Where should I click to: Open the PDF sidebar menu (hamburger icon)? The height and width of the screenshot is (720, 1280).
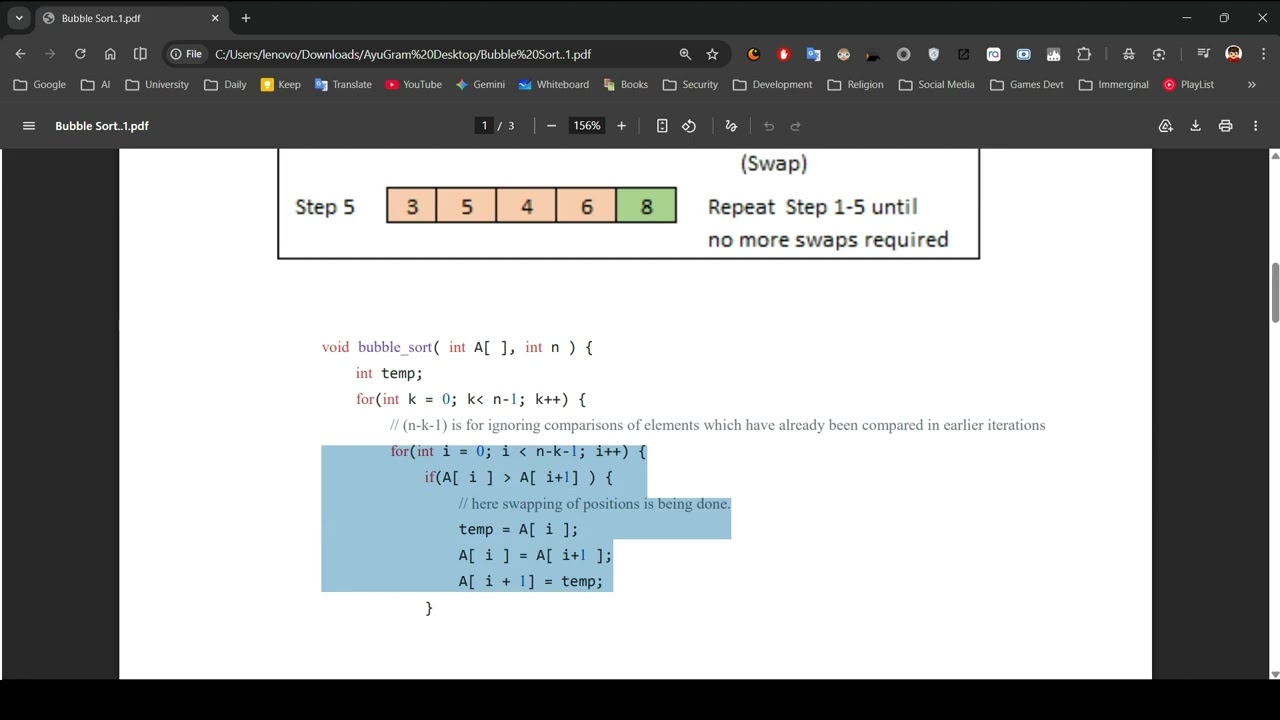(29, 126)
